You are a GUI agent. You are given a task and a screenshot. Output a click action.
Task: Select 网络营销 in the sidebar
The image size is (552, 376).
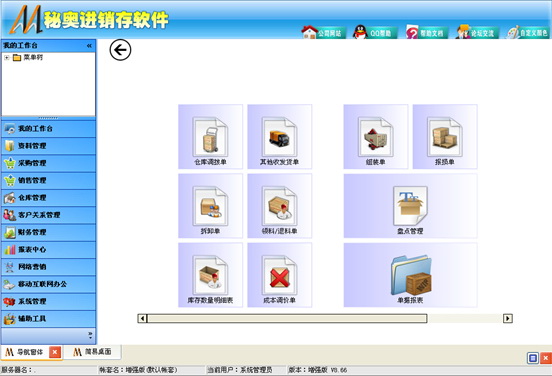49,267
